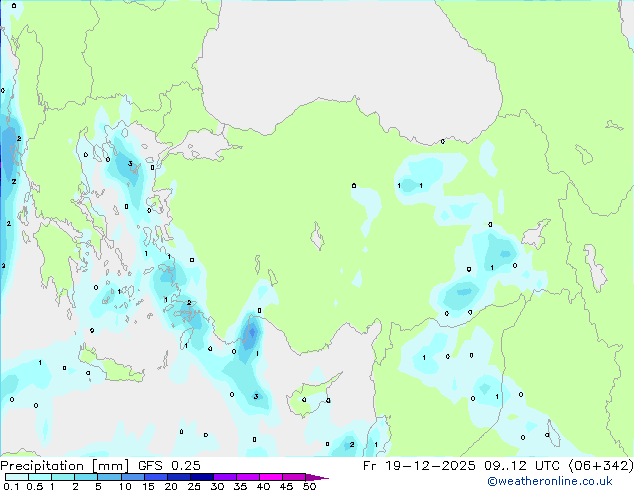Click the 'Fr 19-12-2025' date text

point(419,466)
